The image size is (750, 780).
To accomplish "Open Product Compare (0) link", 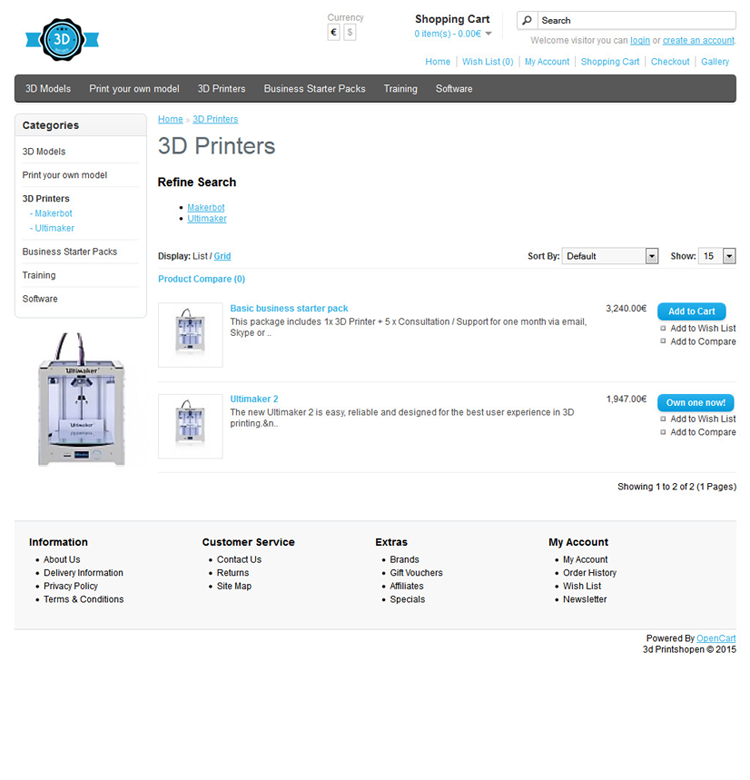I will click(x=201, y=279).
